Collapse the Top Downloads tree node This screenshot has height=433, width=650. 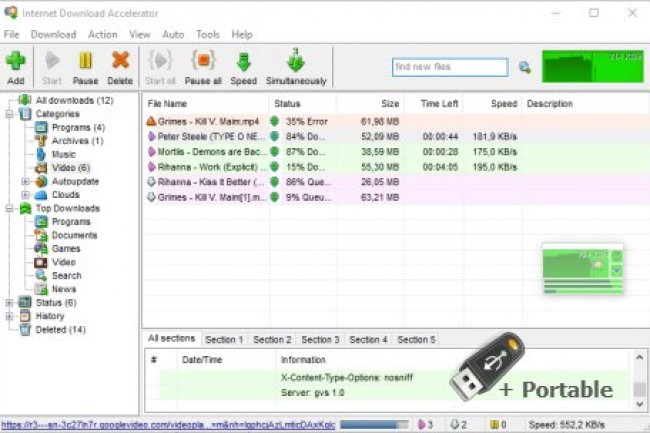(10, 208)
